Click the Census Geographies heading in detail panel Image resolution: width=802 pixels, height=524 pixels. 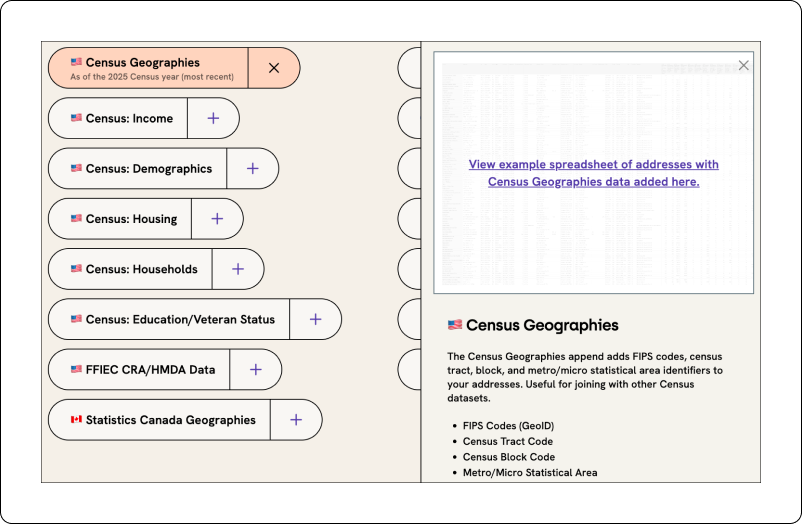click(x=542, y=325)
